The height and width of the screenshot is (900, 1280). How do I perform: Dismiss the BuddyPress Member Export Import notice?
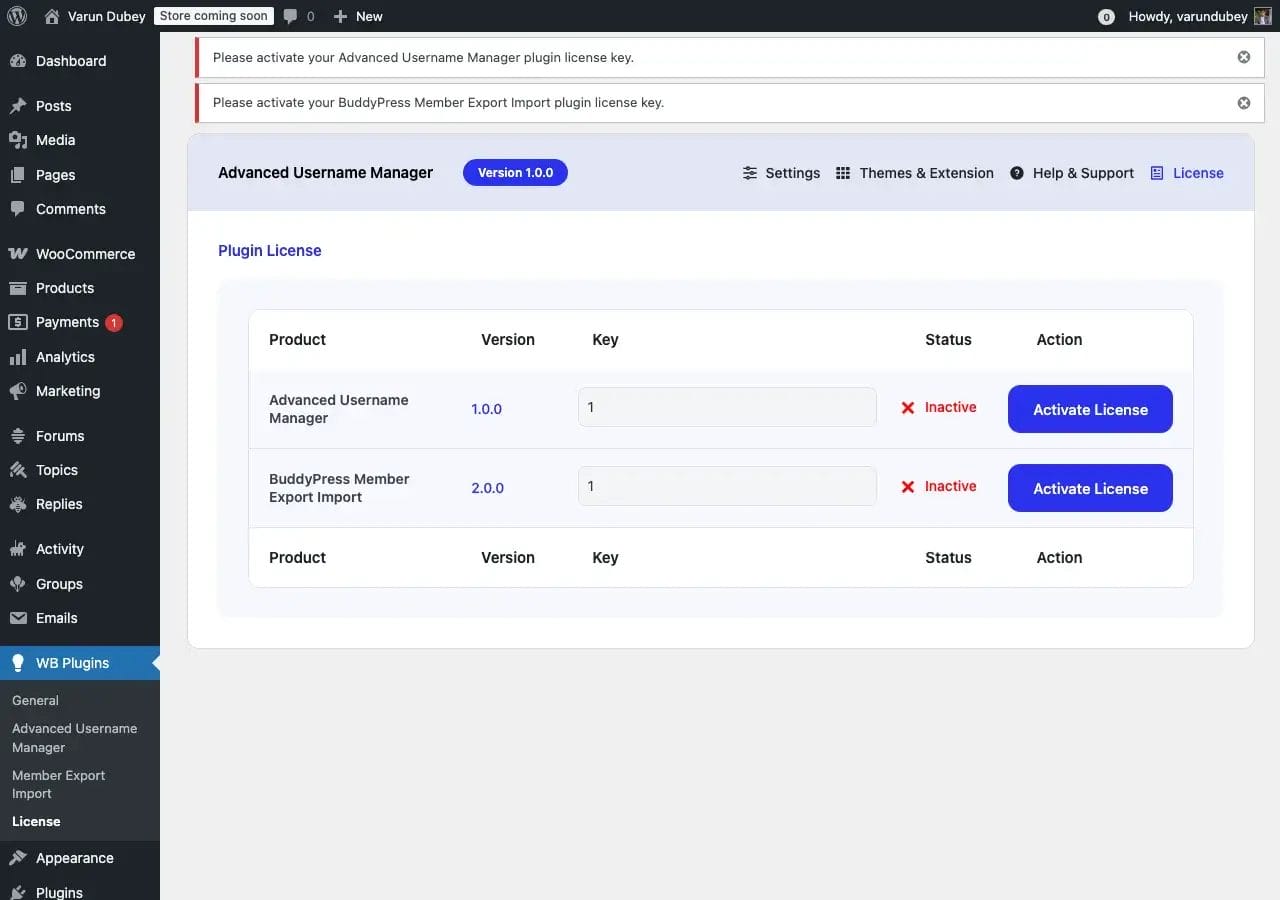coord(1243,103)
